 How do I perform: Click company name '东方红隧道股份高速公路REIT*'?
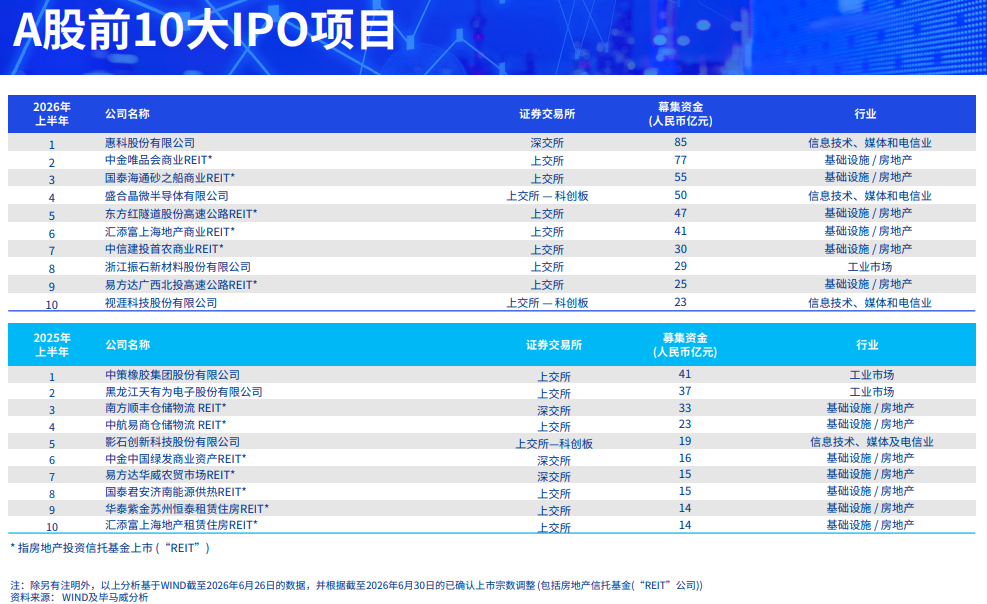(x=181, y=214)
